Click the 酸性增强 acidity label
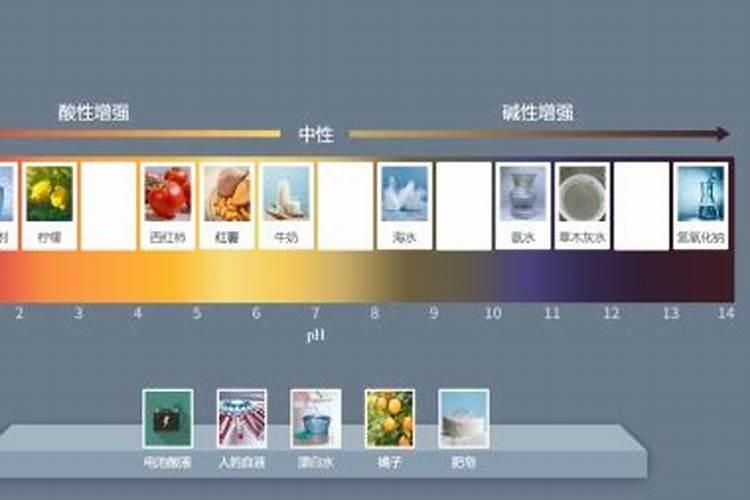 point(94,112)
